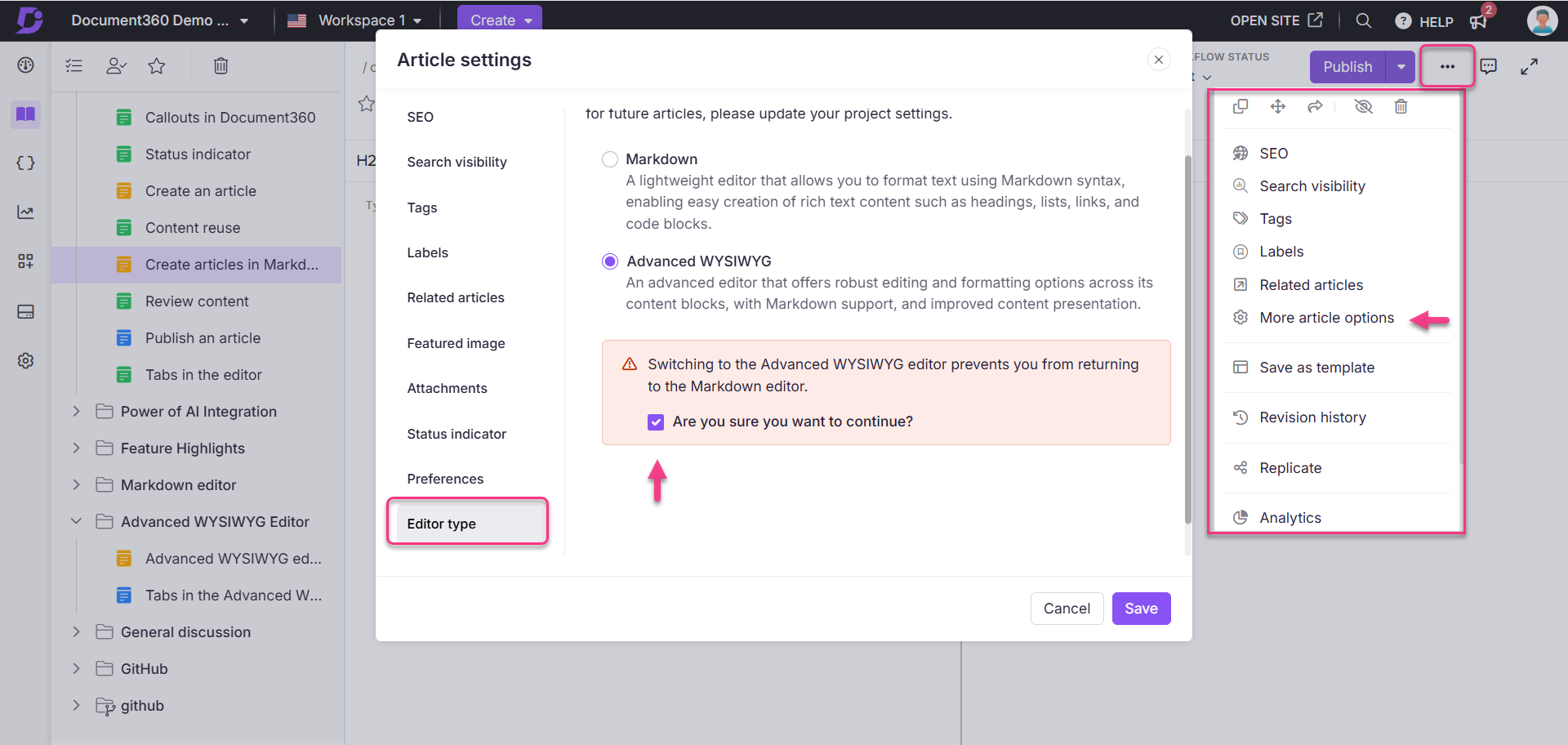The width and height of the screenshot is (1568, 745).
Task: Click the share arrow icon in options panel
Action: tap(1315, 106)
